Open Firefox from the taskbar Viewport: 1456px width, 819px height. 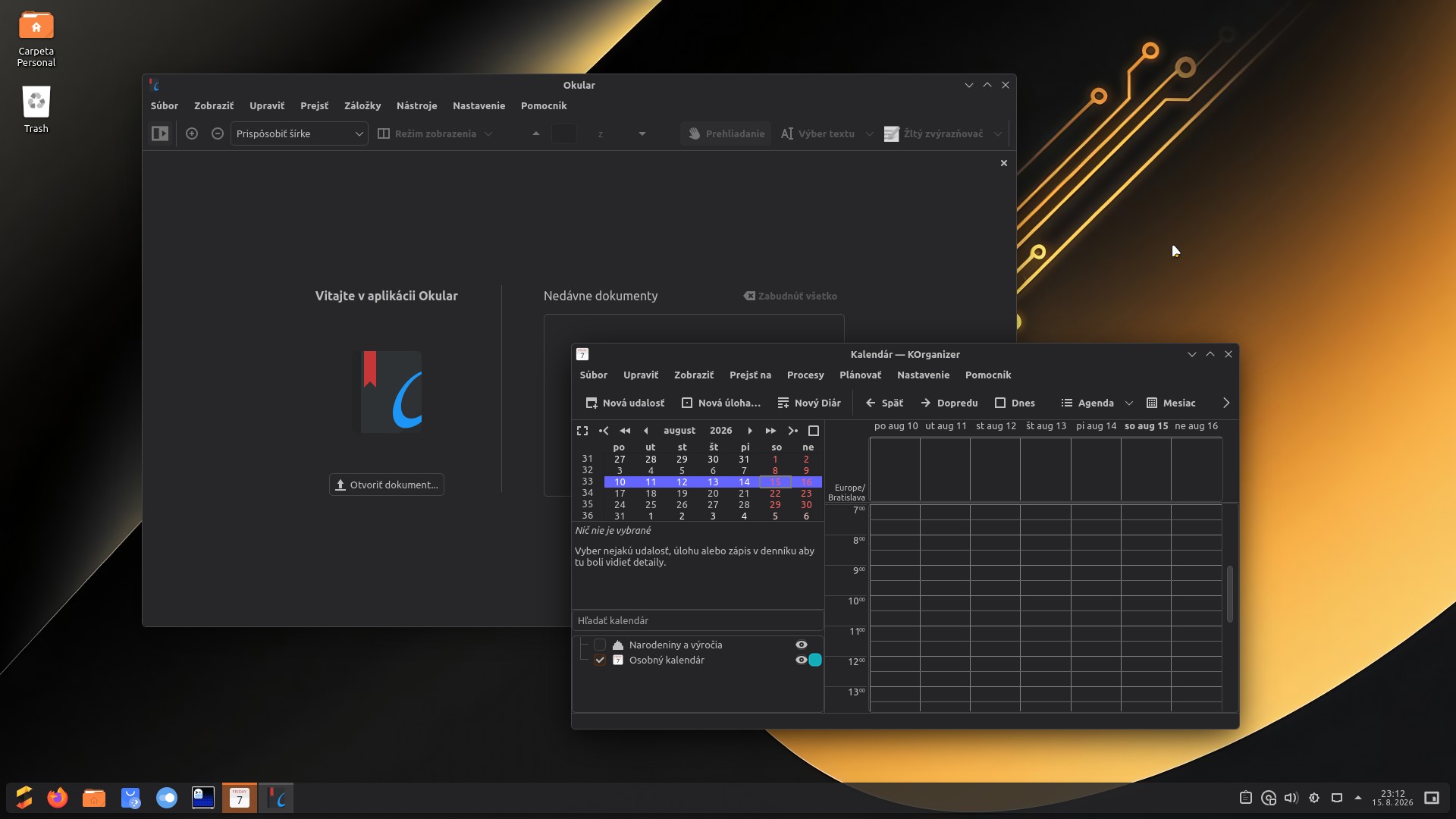(58, 798)
